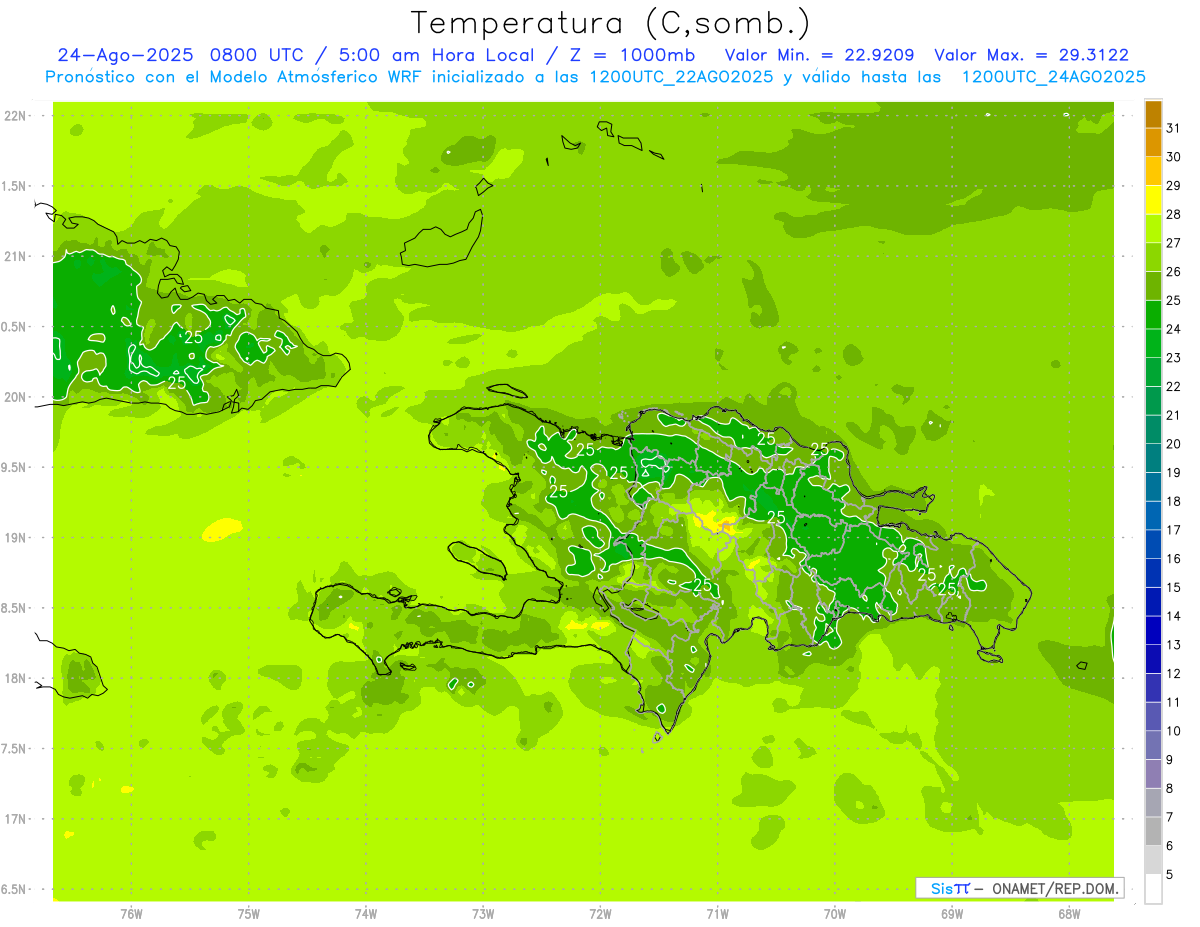Click the '76W' longitude axis label

click(x=131, y=913)
